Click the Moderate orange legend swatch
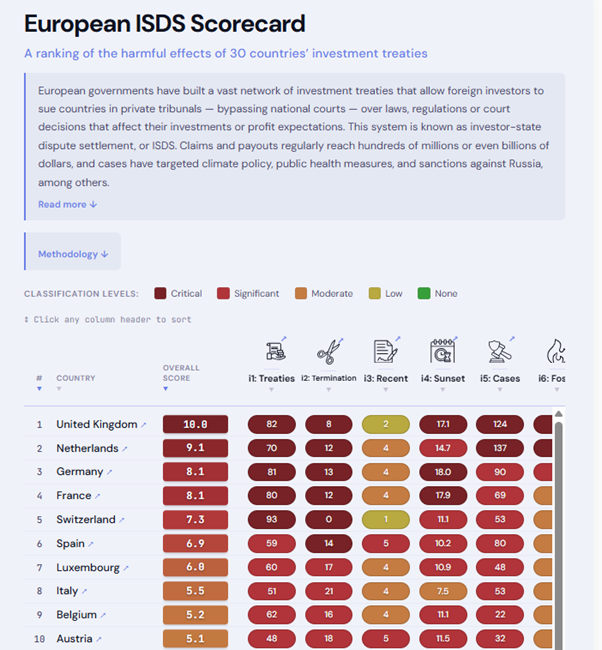The height and width of the screenshot is (650, 602). tap(300, 293)
